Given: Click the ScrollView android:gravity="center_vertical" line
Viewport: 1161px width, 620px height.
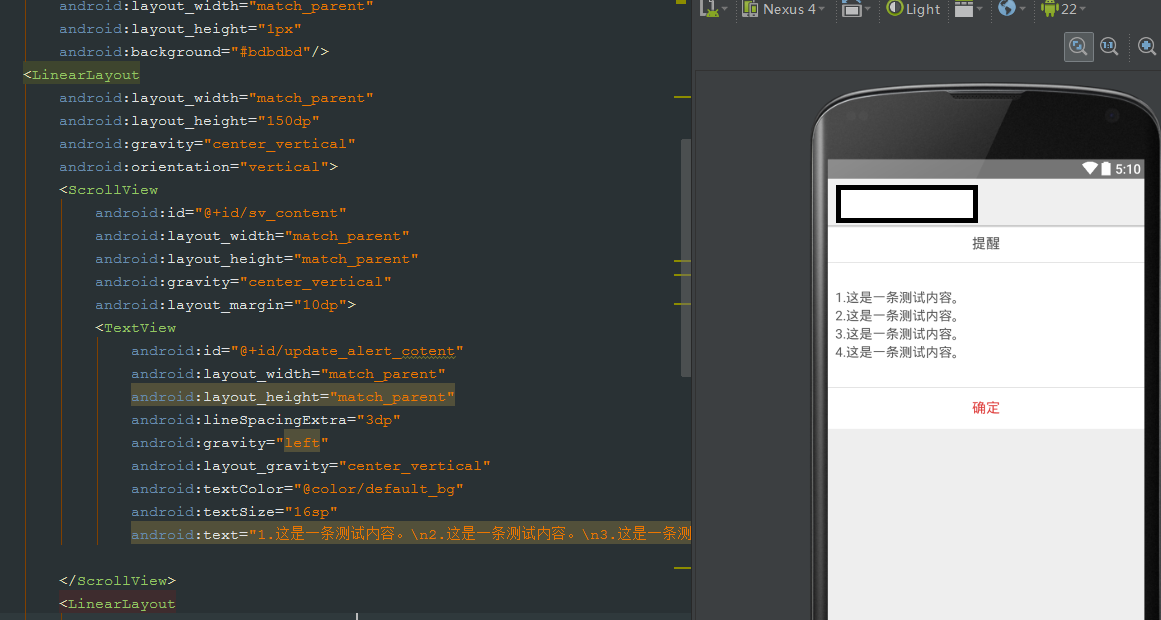Looking at the screenshot, I should 243,281.
